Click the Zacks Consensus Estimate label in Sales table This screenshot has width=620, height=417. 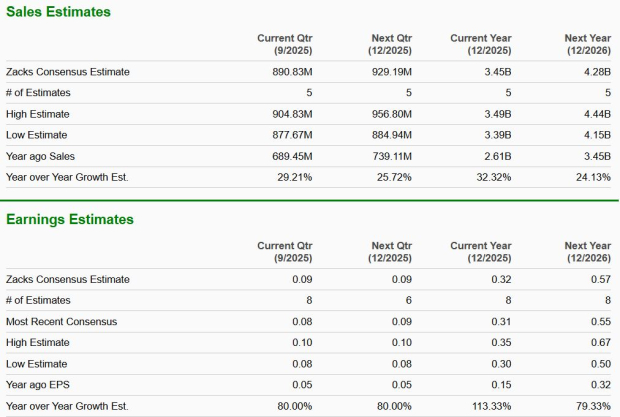[x=68, y=72]
